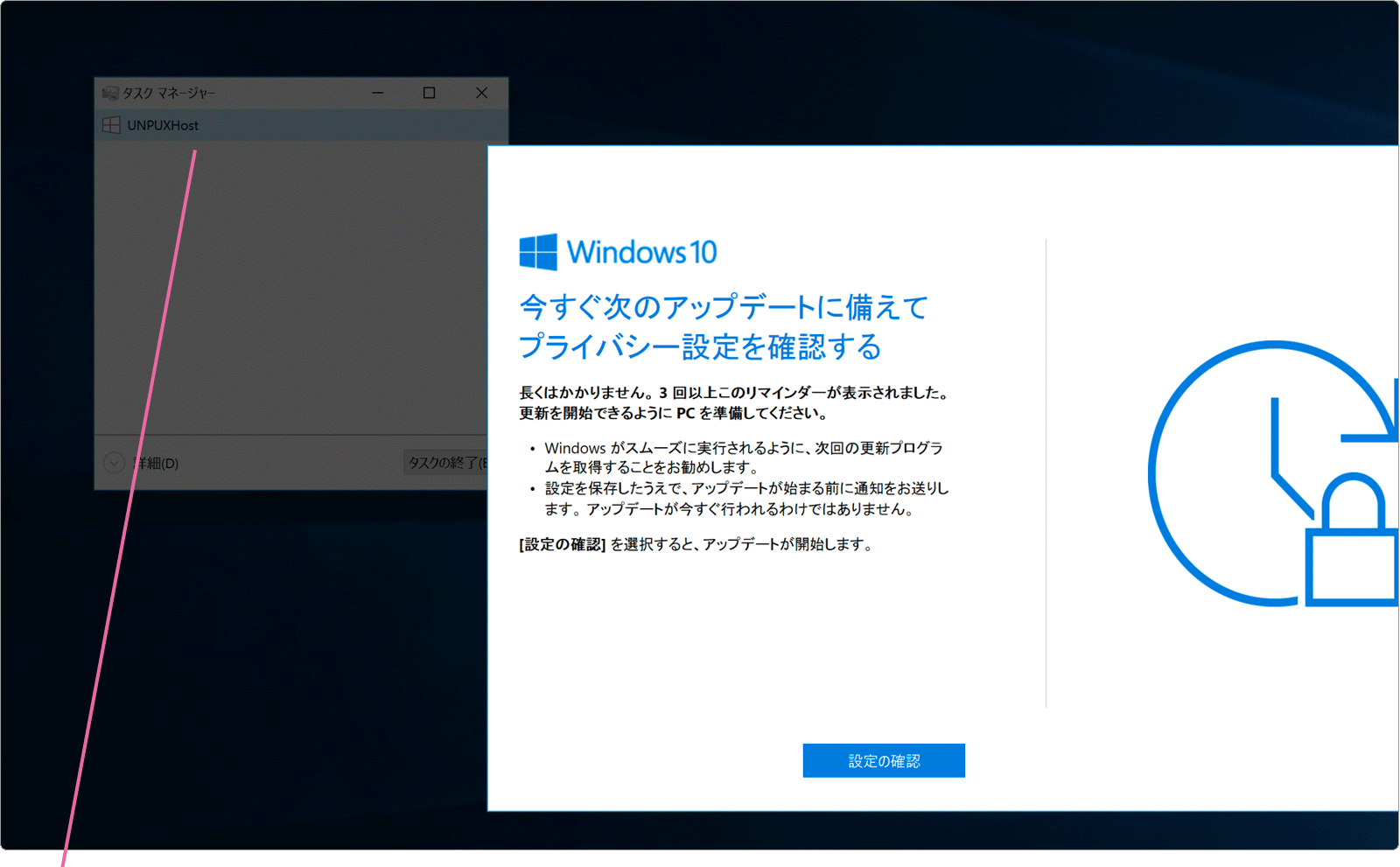Screen dimensions: 1400x867
Task: Click the Windows 10 logo
Action: [618, 252]
